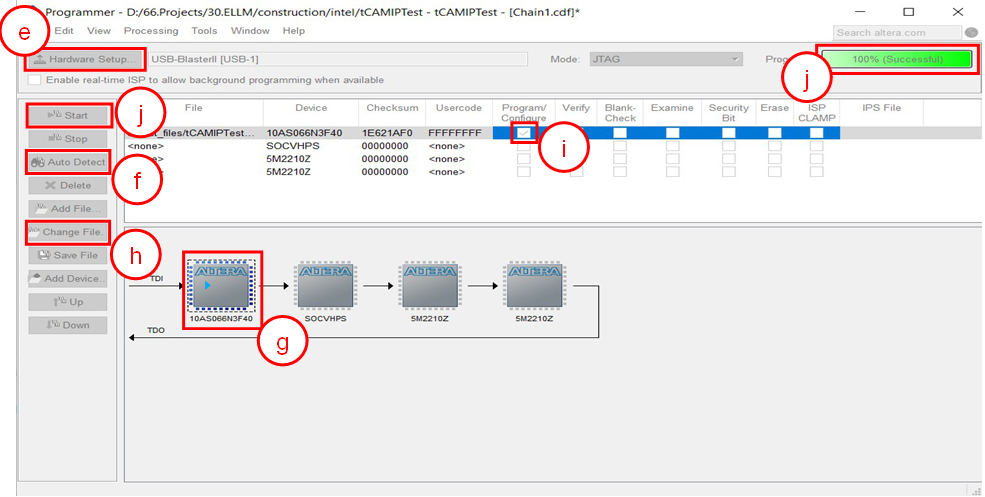985x497 pixels.
Task: Select the SOCVHPS chip in the chain diagram
Action: tap(325, 286)
